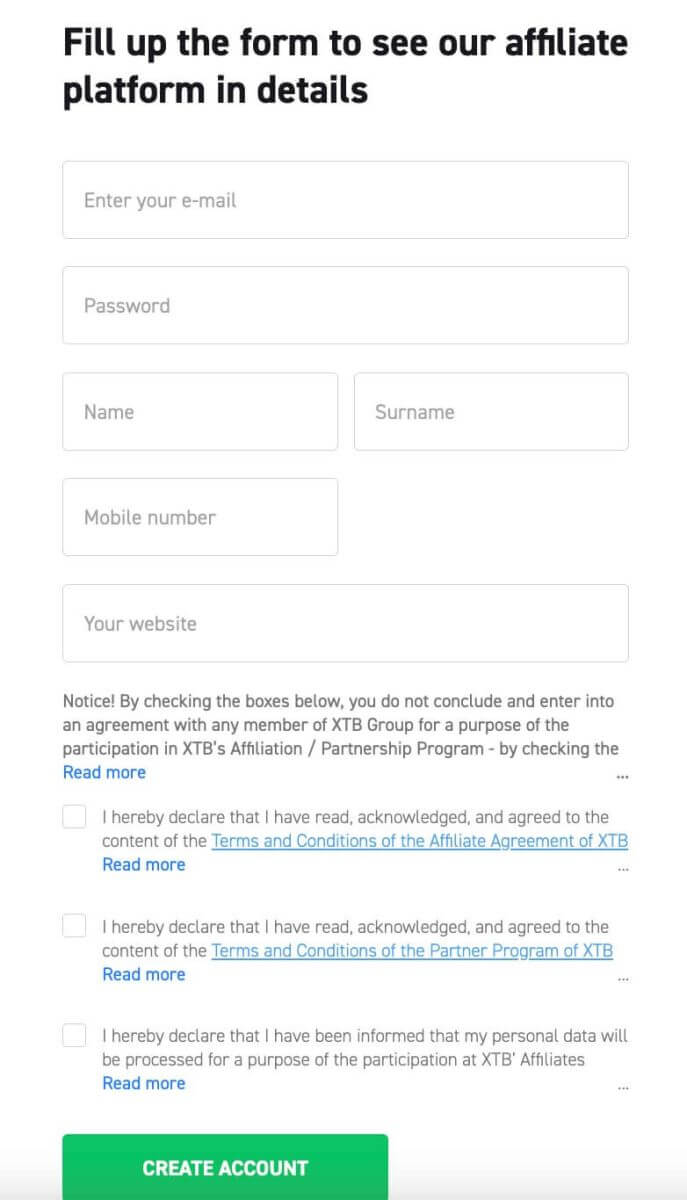Check the Affiliate Agreement declaration checkbox
Viewport: 687px width, 1200px height.
point(74,816)
